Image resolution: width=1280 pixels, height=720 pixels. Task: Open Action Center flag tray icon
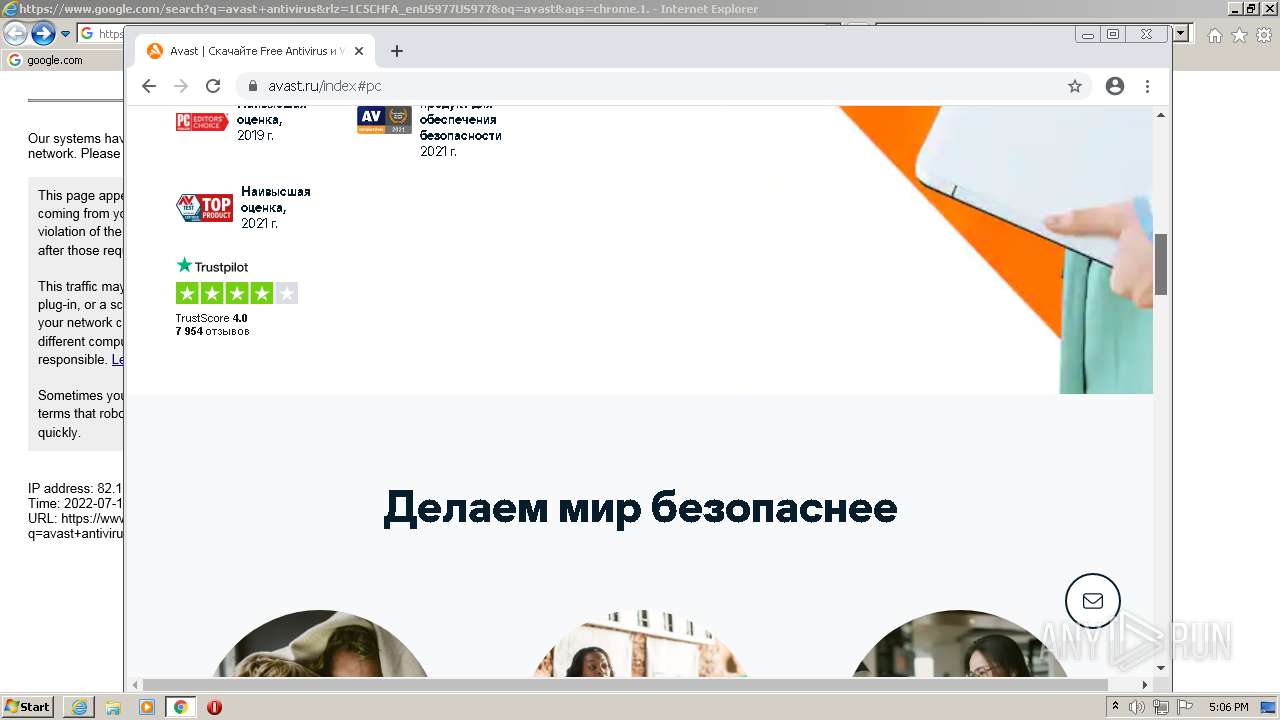pos(1185,707)
